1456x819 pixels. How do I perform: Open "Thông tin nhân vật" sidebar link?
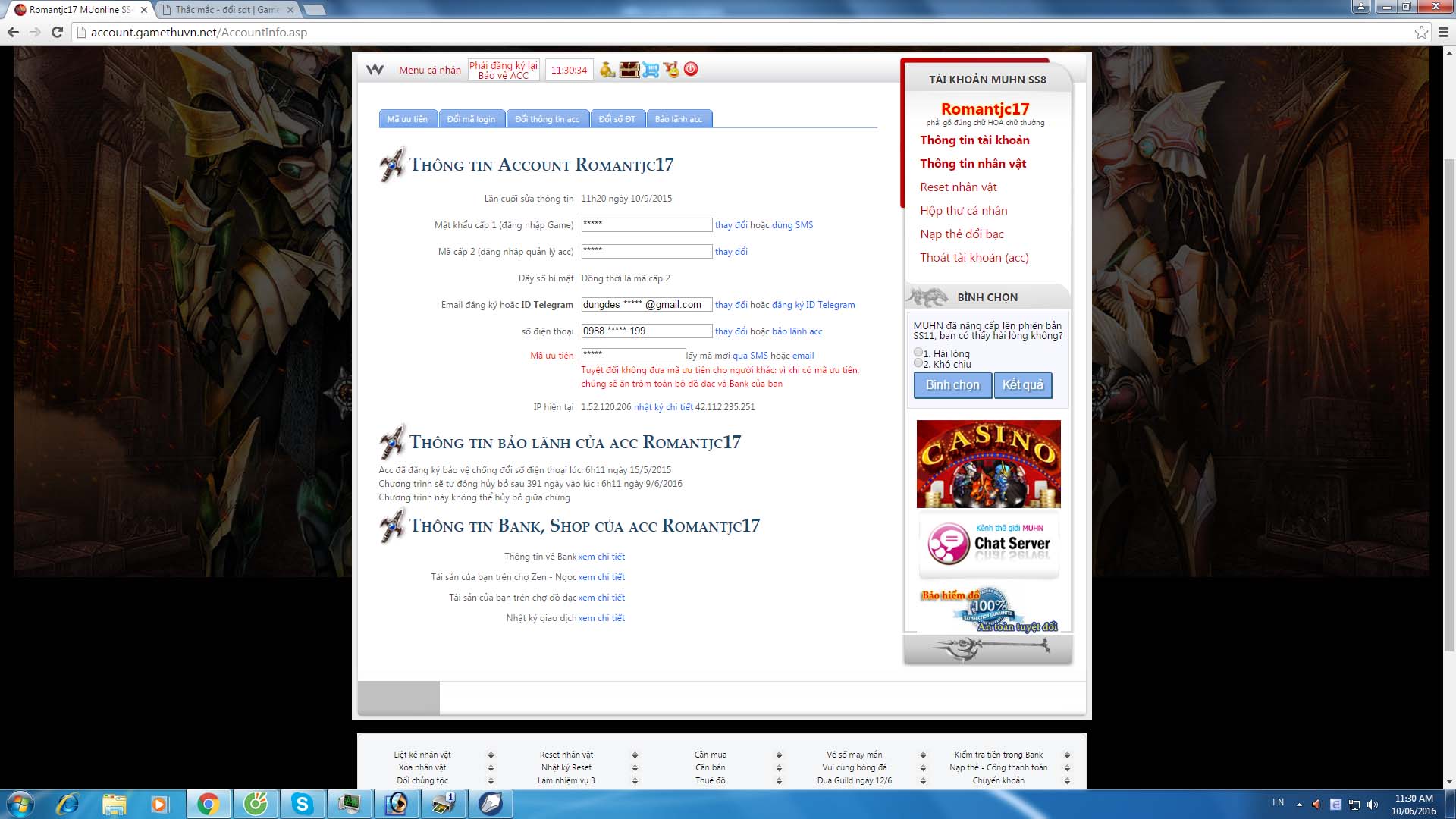tap(973, 164)
